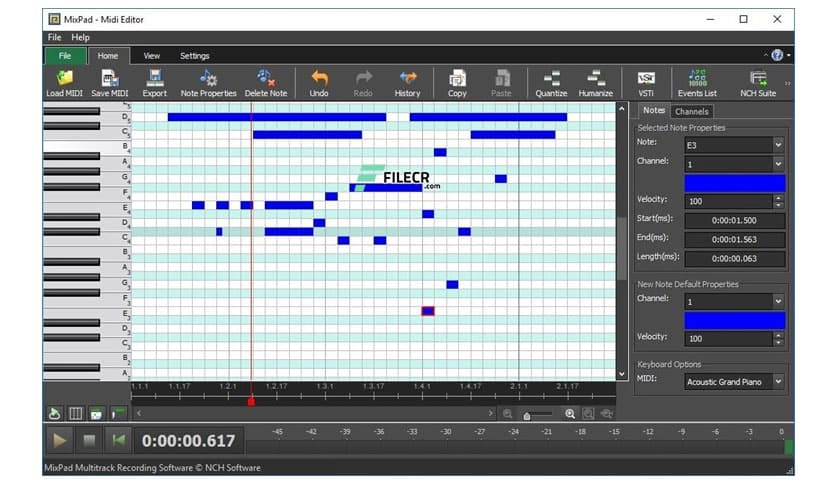Click the fourth icon in the bottom-left group
This screenshot has width=836, height=484.
(118, 414)
